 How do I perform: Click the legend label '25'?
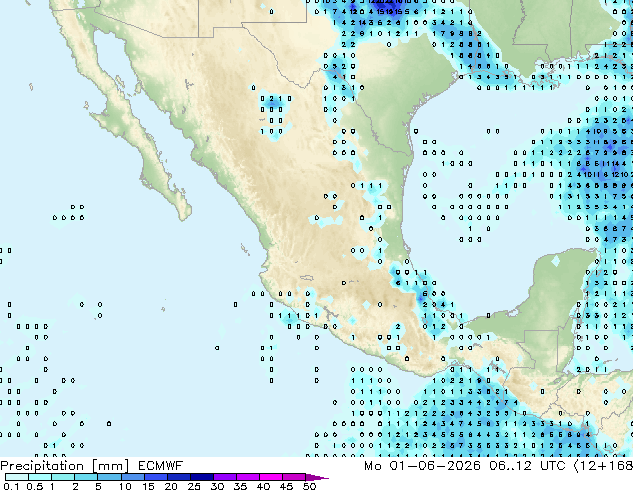194,486
